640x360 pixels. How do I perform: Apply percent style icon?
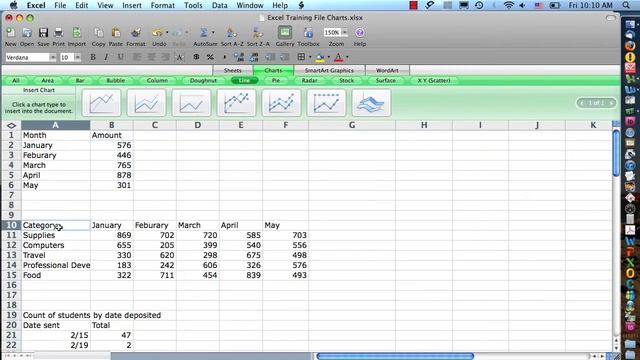click(210, 57)
